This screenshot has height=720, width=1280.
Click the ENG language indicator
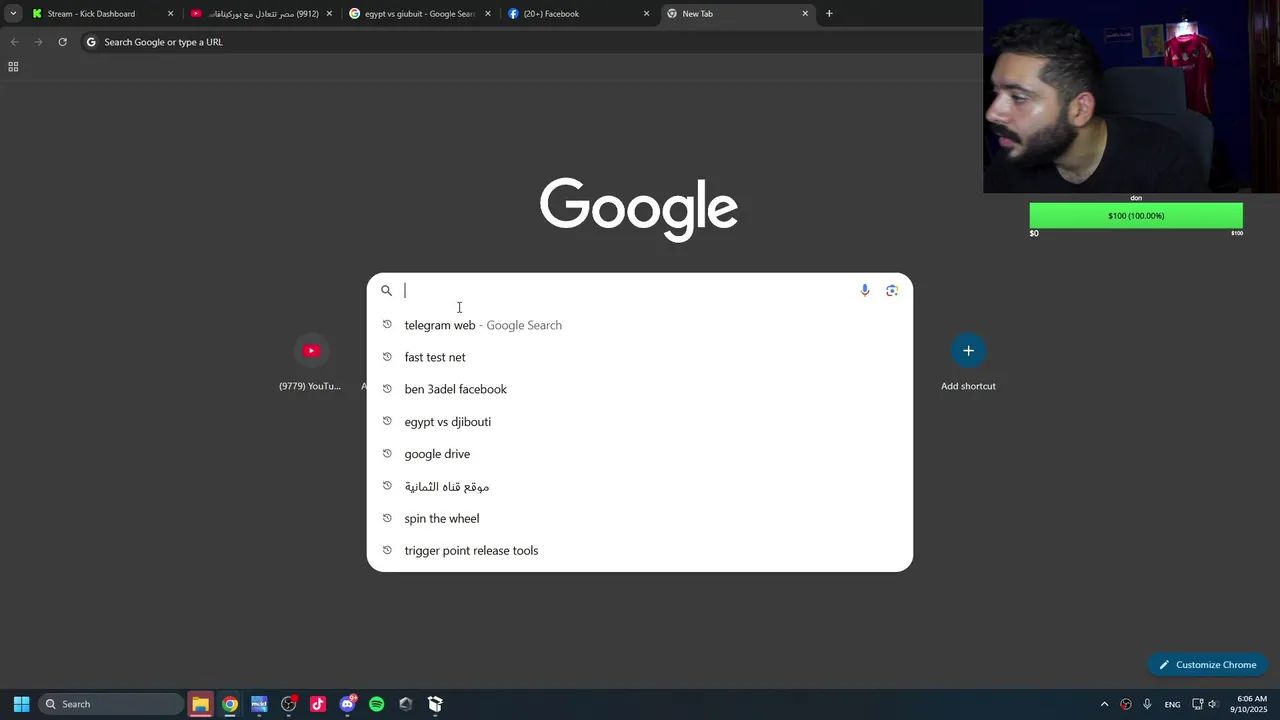(x=1172, y=705)
